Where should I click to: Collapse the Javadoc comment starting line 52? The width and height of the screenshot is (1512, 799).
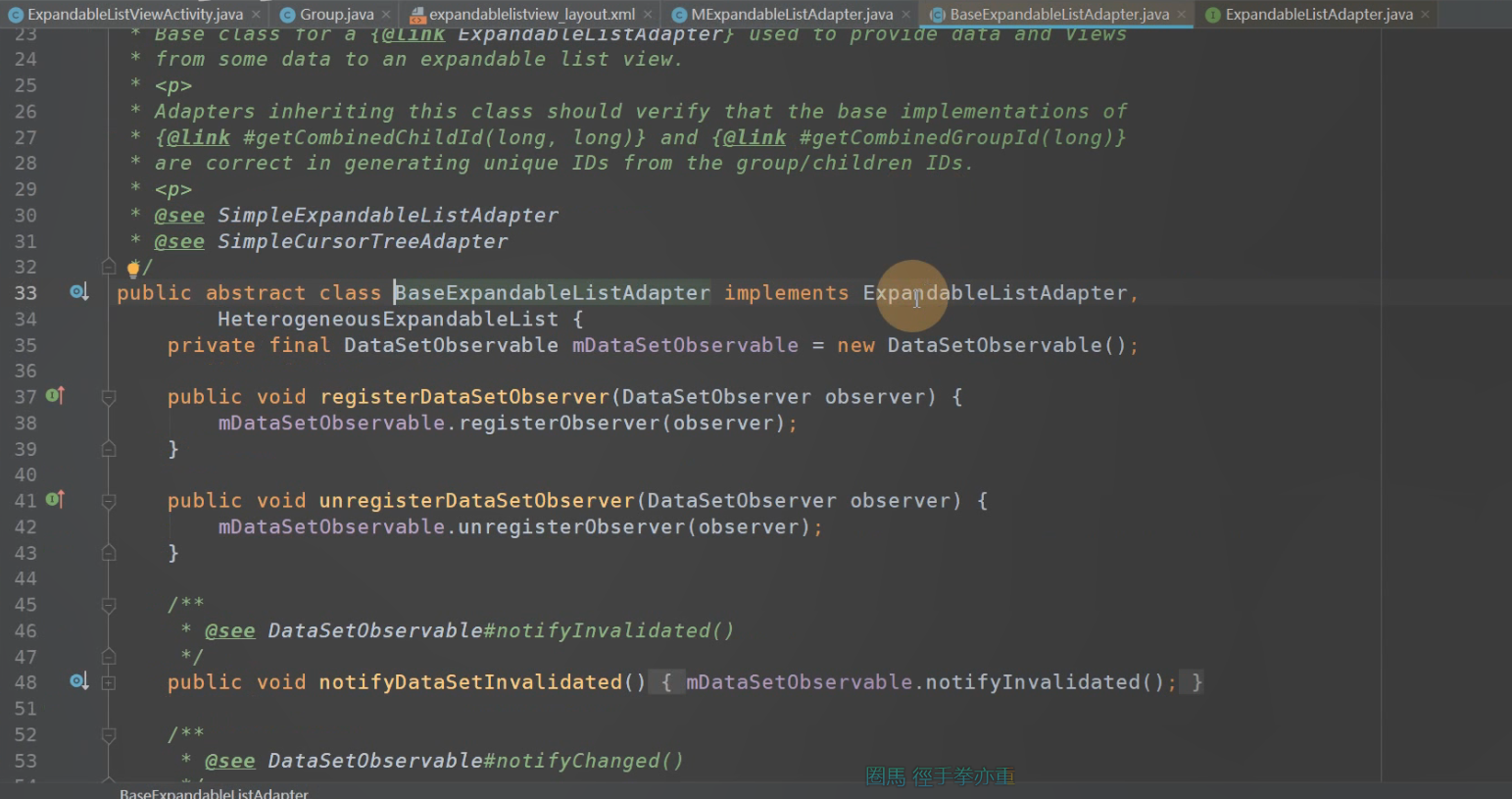[109, 734]
